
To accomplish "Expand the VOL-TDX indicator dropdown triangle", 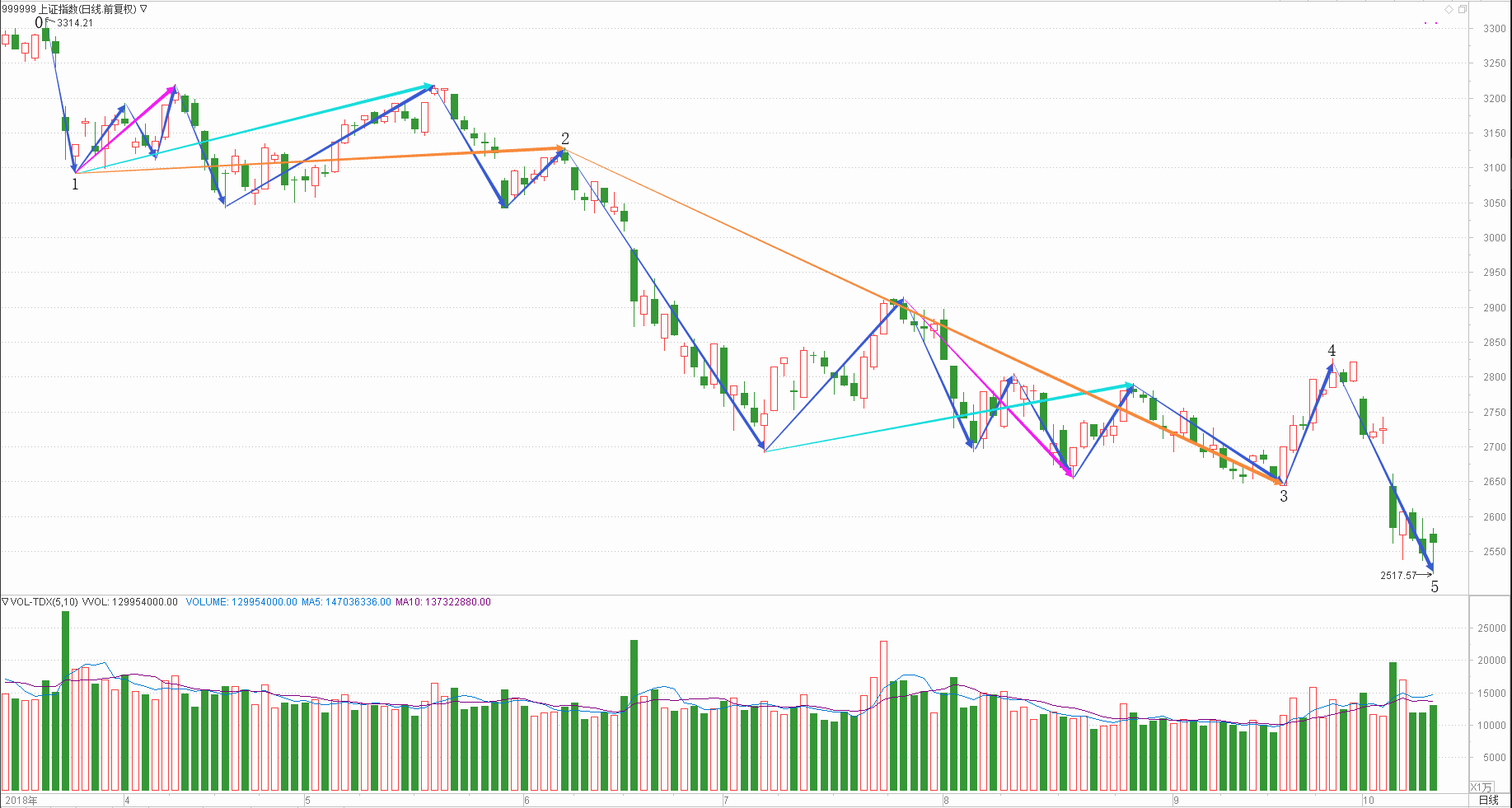I will click(5, 602).
